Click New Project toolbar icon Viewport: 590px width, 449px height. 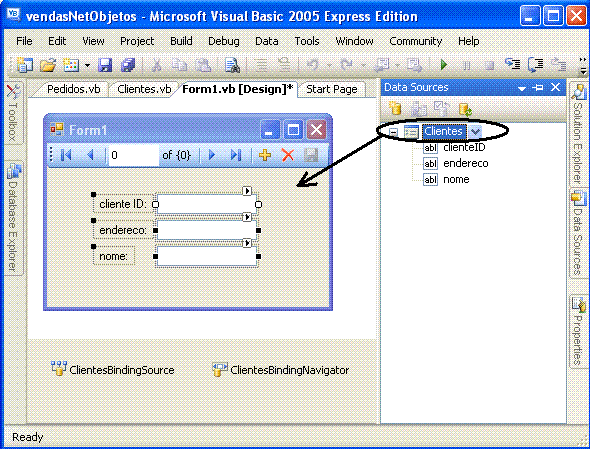(25, 65)
